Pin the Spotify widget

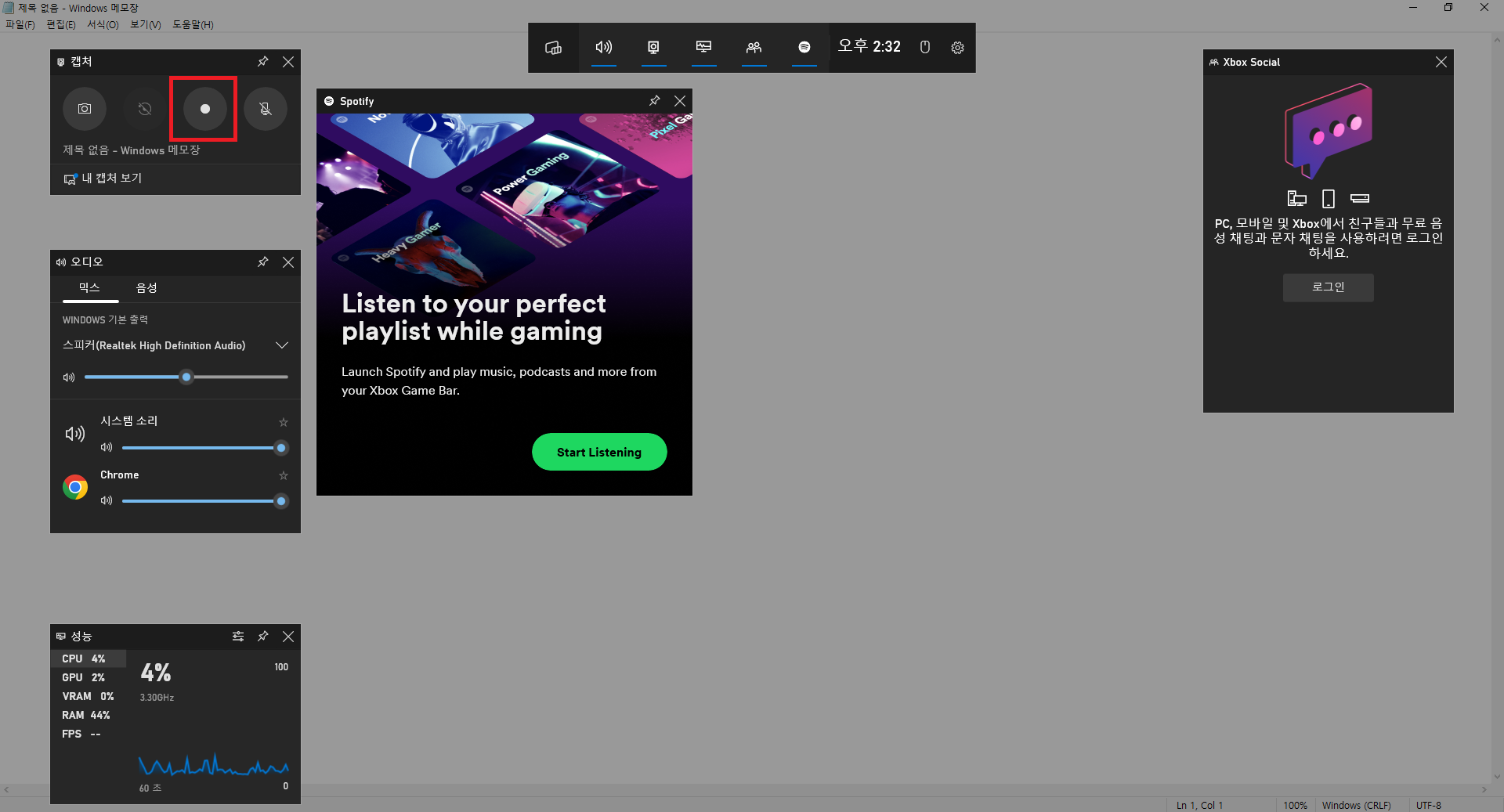coord(655,101)
